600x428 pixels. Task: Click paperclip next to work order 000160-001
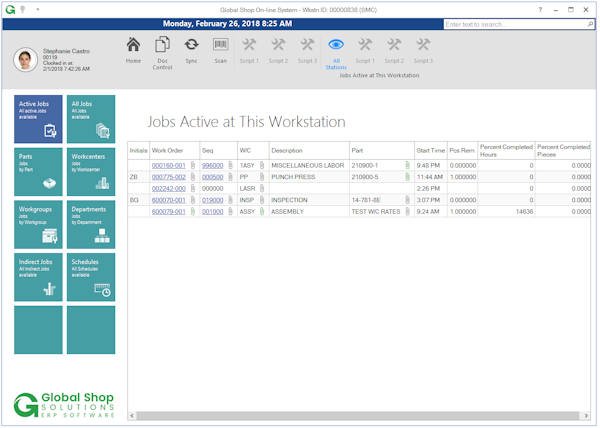pyautogui.click(x=193, y=165)
